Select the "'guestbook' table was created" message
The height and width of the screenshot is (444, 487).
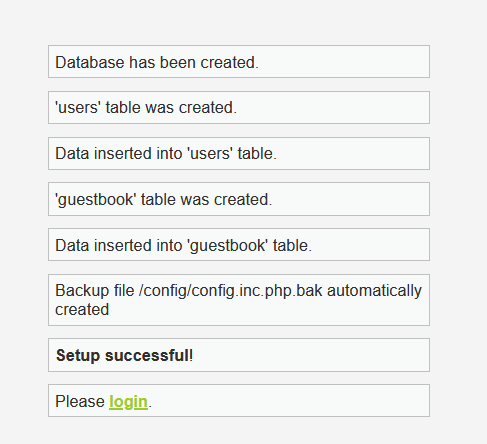pyautogui.click(x=239, y=199)
